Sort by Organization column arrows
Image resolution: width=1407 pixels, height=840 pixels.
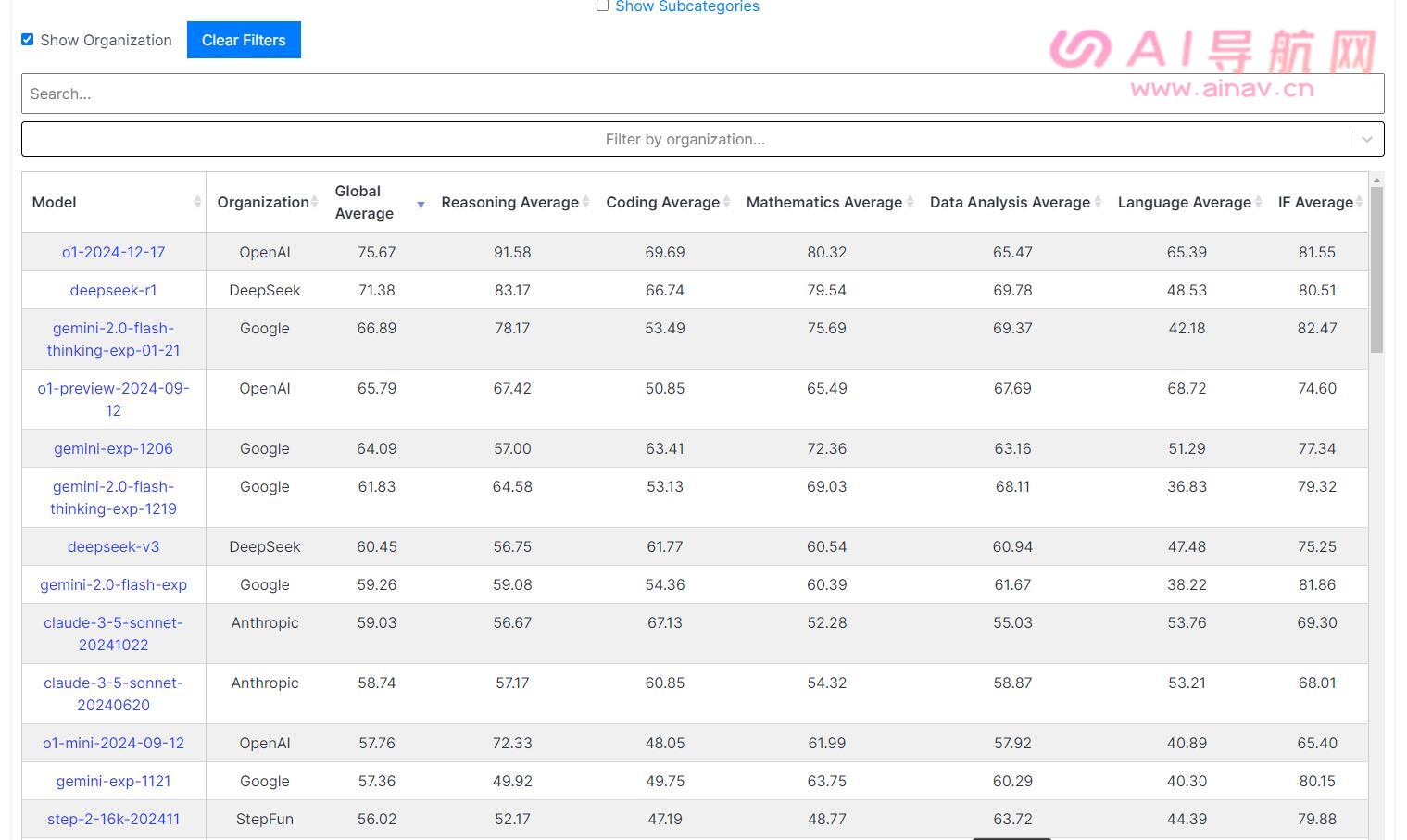315,202
